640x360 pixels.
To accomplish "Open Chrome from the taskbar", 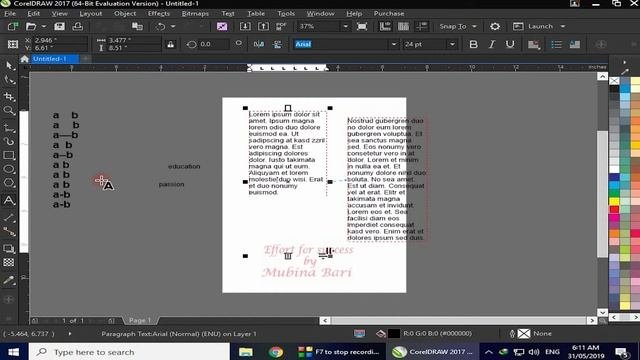I will click(276, 352).
